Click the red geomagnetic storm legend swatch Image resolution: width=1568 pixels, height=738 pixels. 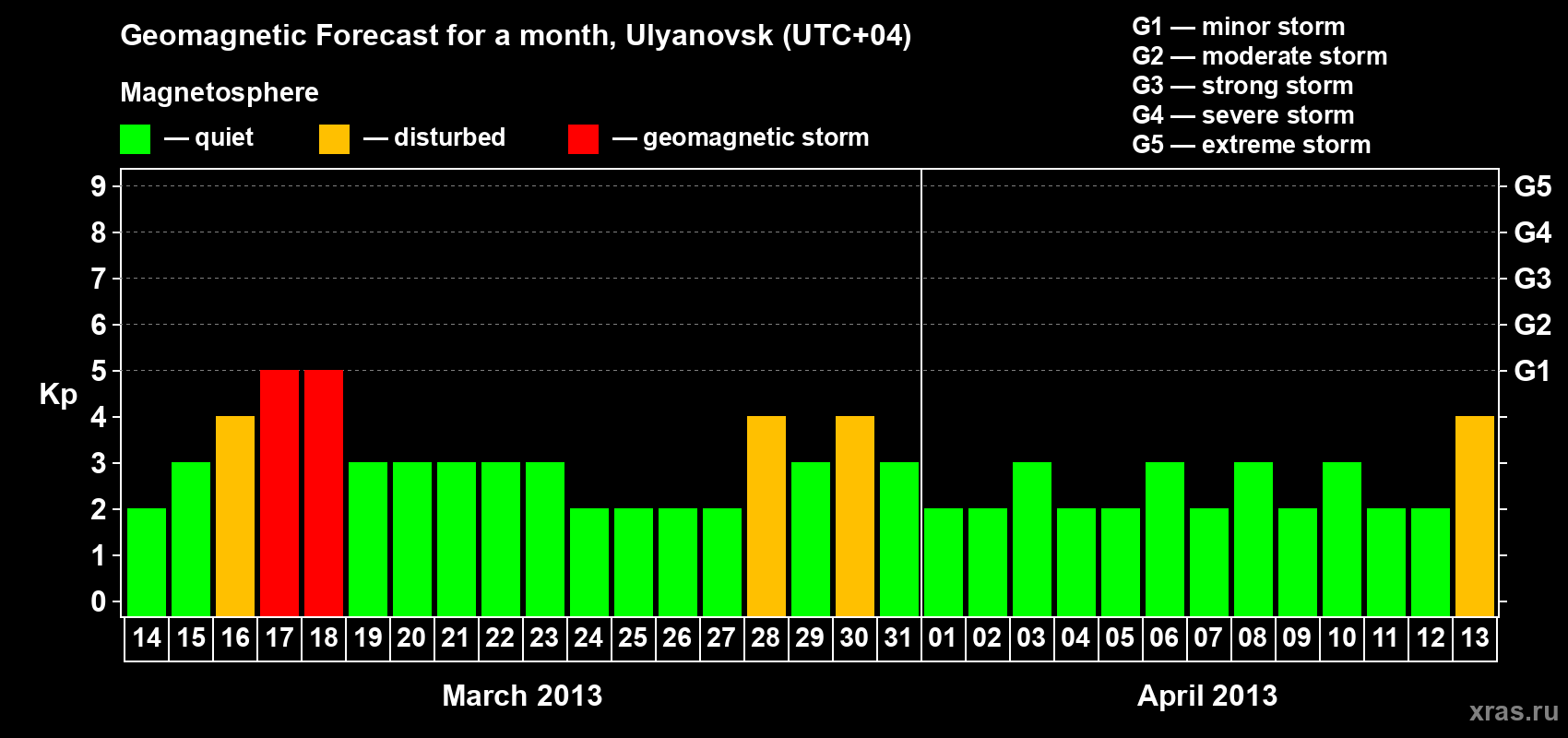(x=583, y=139)
